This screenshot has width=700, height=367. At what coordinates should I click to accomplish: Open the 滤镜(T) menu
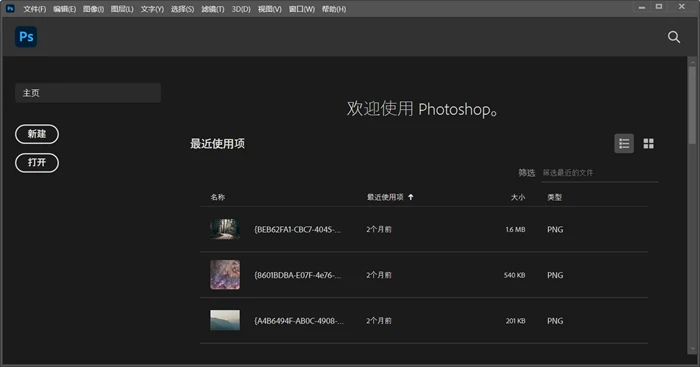pos(212,9)
